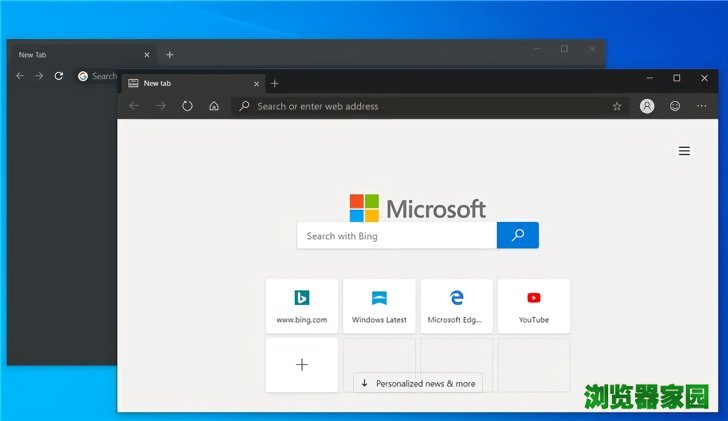Image resolution: width=728 pixels, height=421 pixels.
Task: Click the forward arrow in Edge
Action: click(160, 106)
